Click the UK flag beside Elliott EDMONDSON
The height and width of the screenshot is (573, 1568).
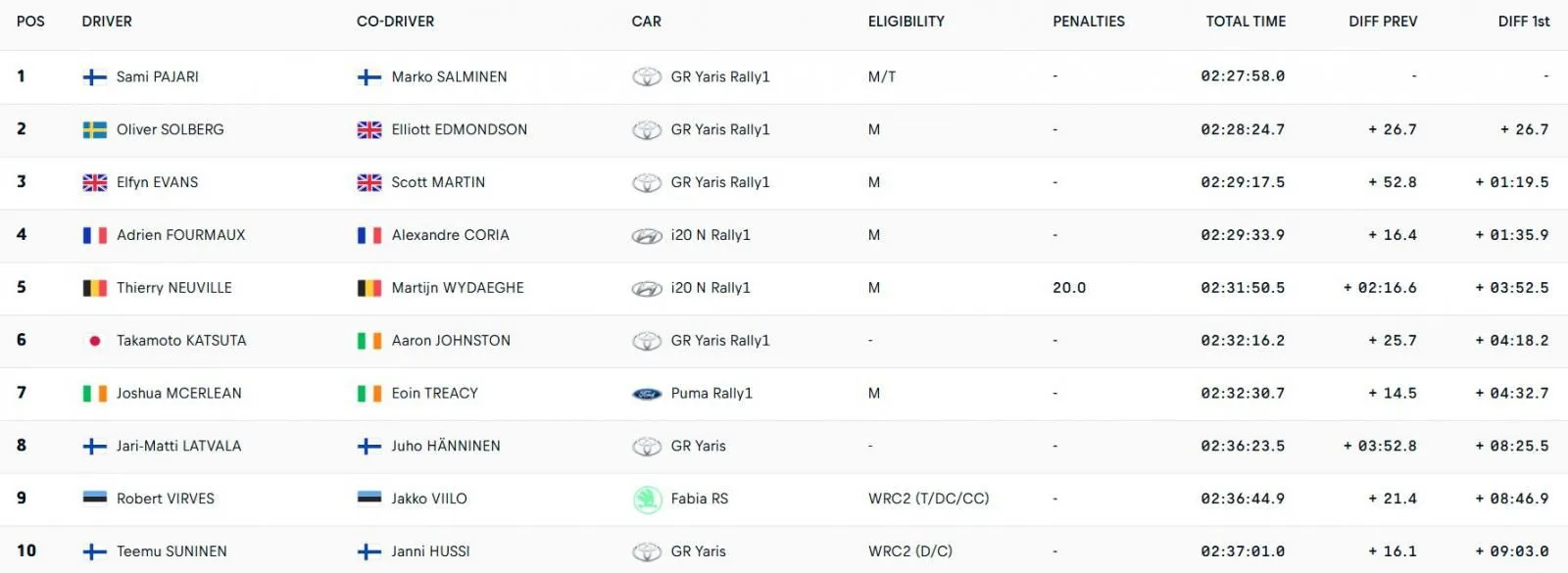click(369, 130)
